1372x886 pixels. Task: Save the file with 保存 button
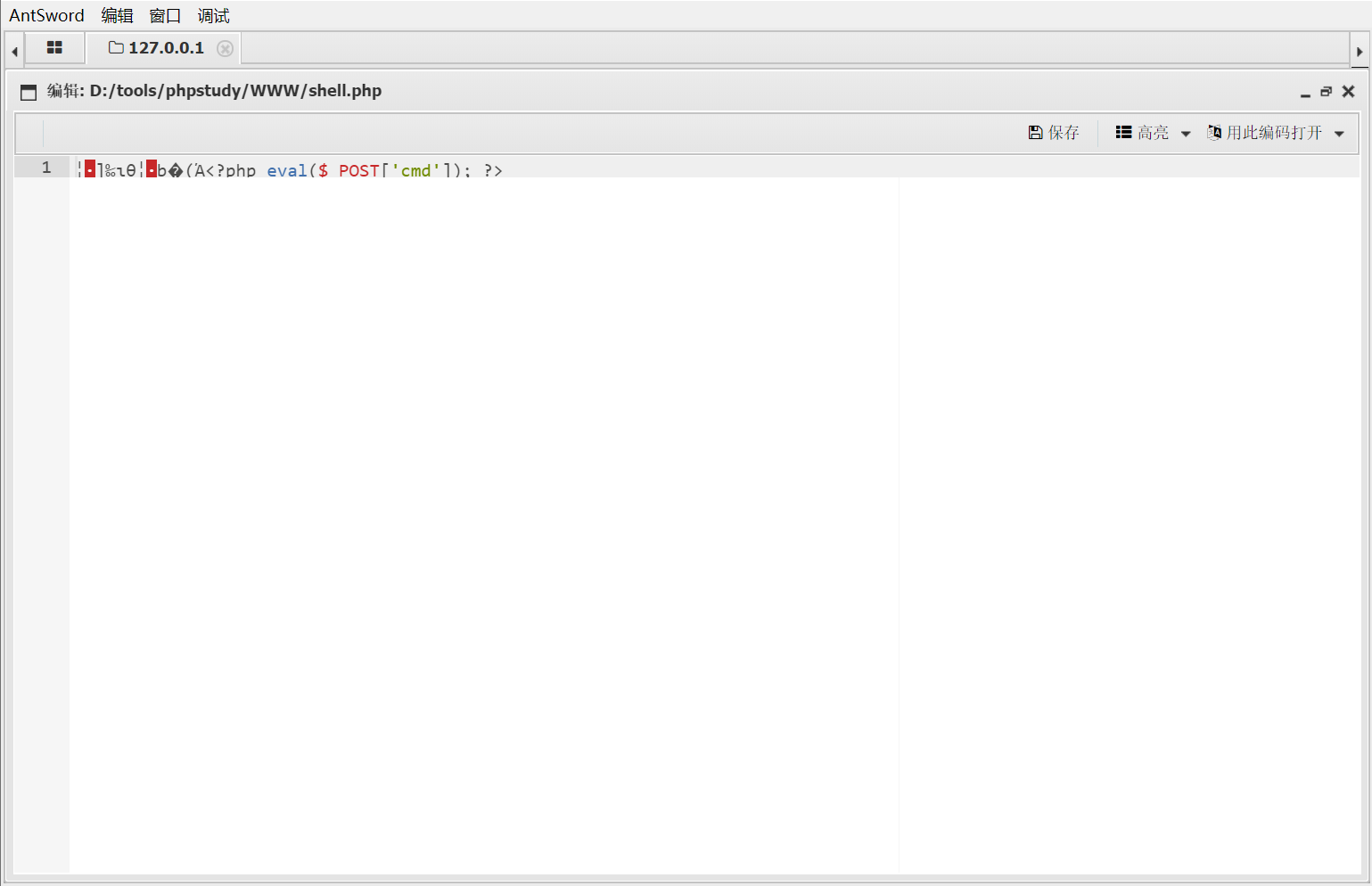1054,132
